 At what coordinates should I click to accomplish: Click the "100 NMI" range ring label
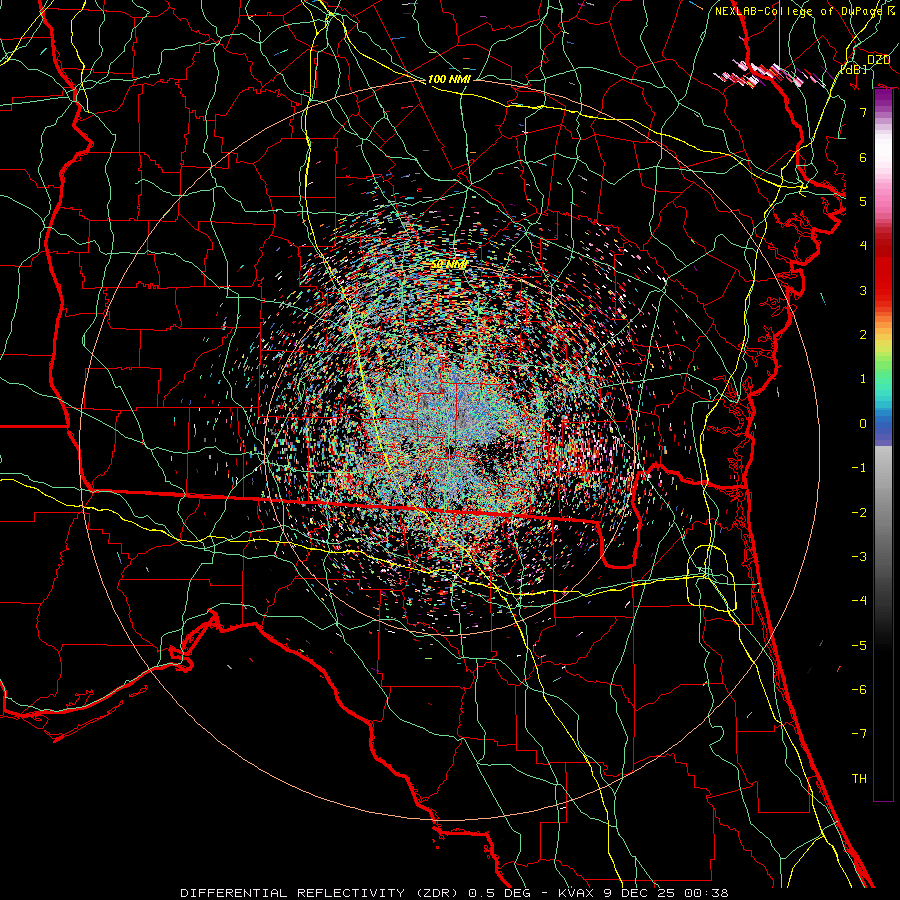click(x=449, y=79)
